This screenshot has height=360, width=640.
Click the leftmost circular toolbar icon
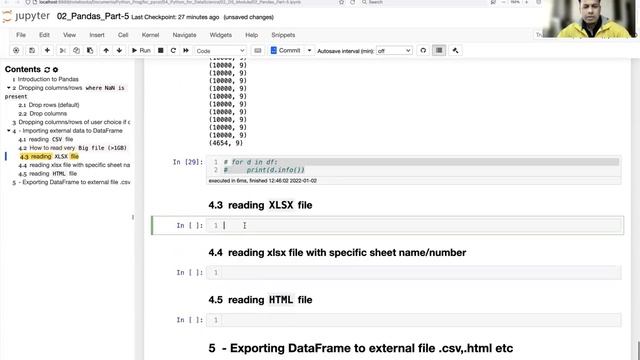pyautogui.click(x=16, y=50)
